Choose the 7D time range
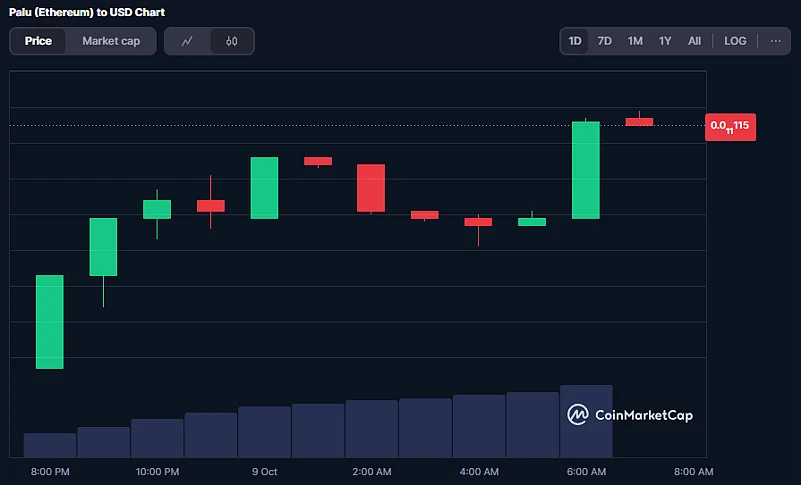Viewport: 801px width, 485px height. (x=604, y=41)
